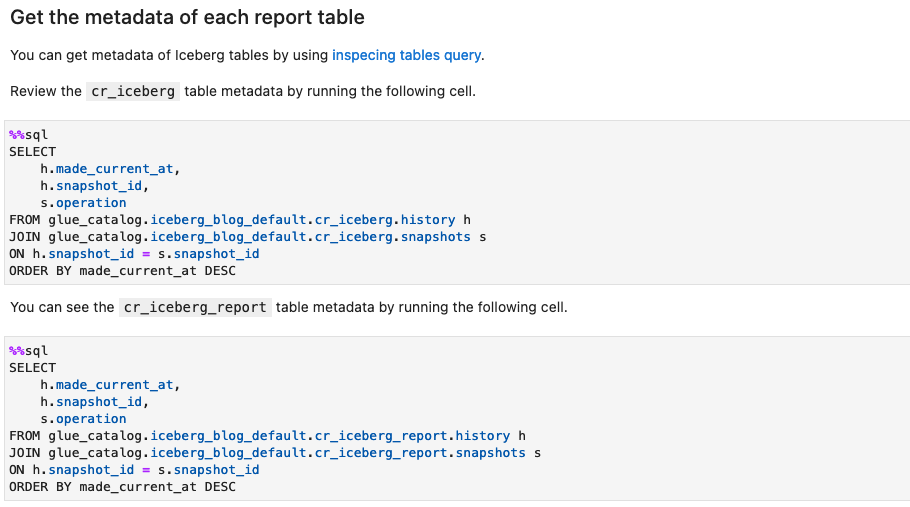Click the %%sql magic in the second code cell
The width and height of the screenshot is (910, 507).
pyautogui.click(x=28, y=351)
